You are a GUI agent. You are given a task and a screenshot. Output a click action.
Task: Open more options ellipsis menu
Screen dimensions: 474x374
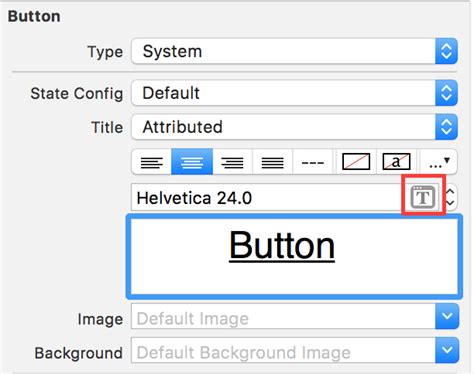[439, 162]
